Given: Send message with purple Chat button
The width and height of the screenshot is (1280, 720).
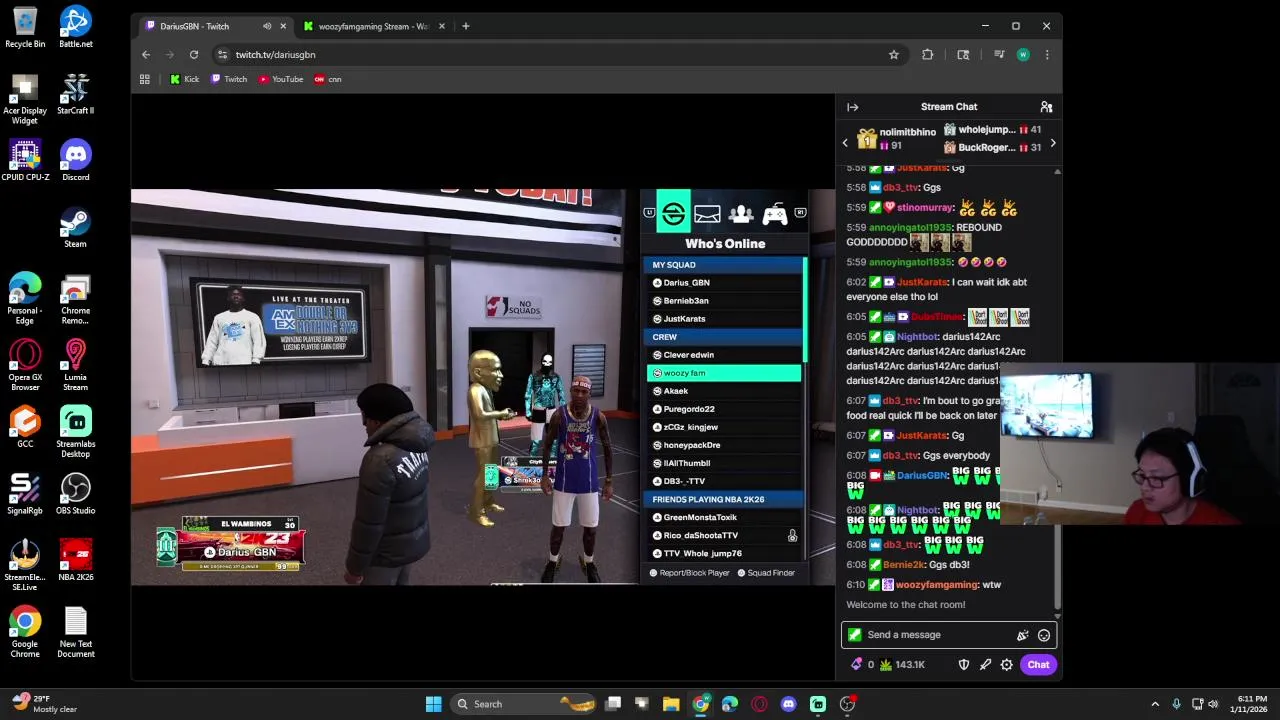Looking at the screenshot, I should click(x=1038, y=665).
